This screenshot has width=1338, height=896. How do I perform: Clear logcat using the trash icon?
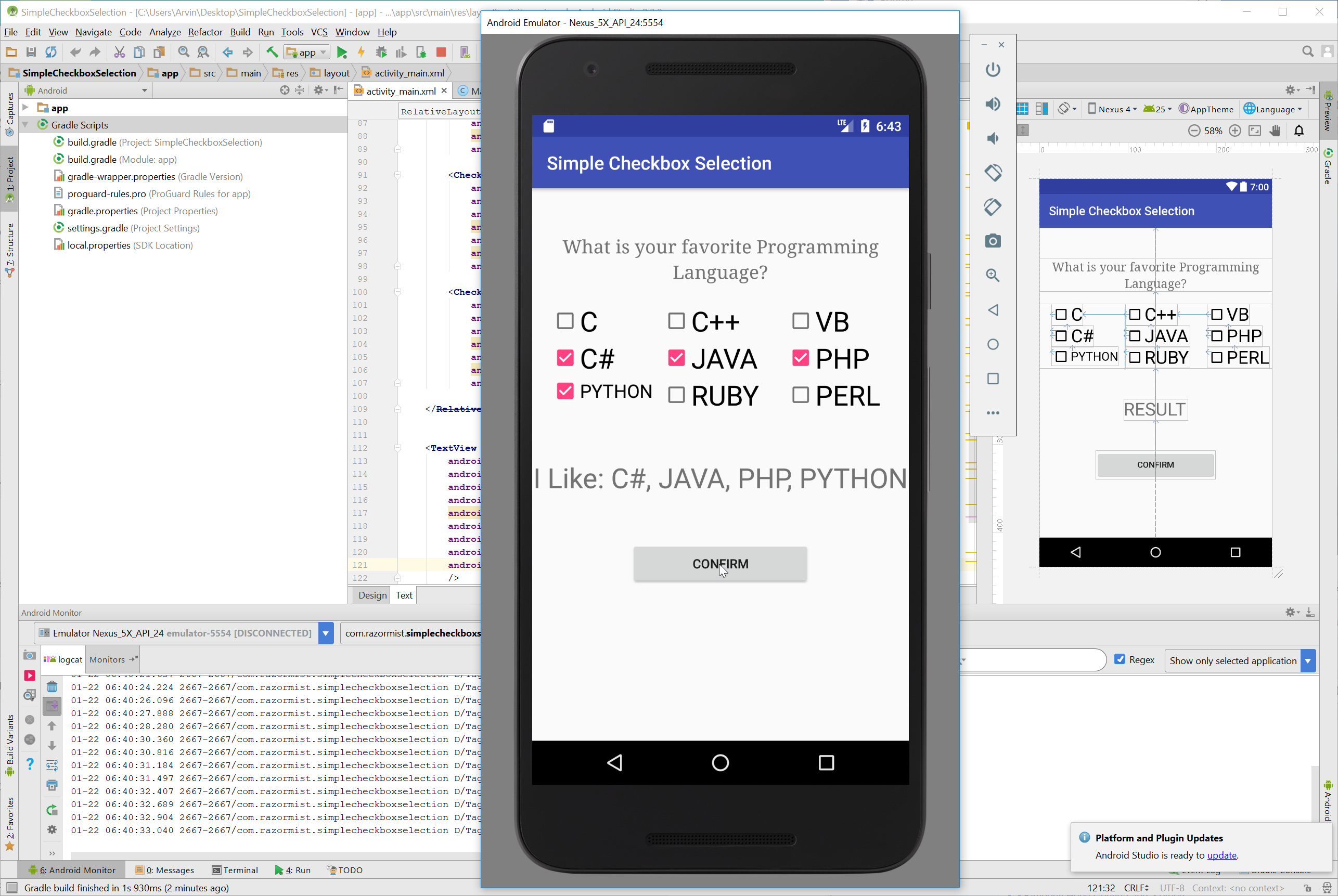(x=52, y=687)
